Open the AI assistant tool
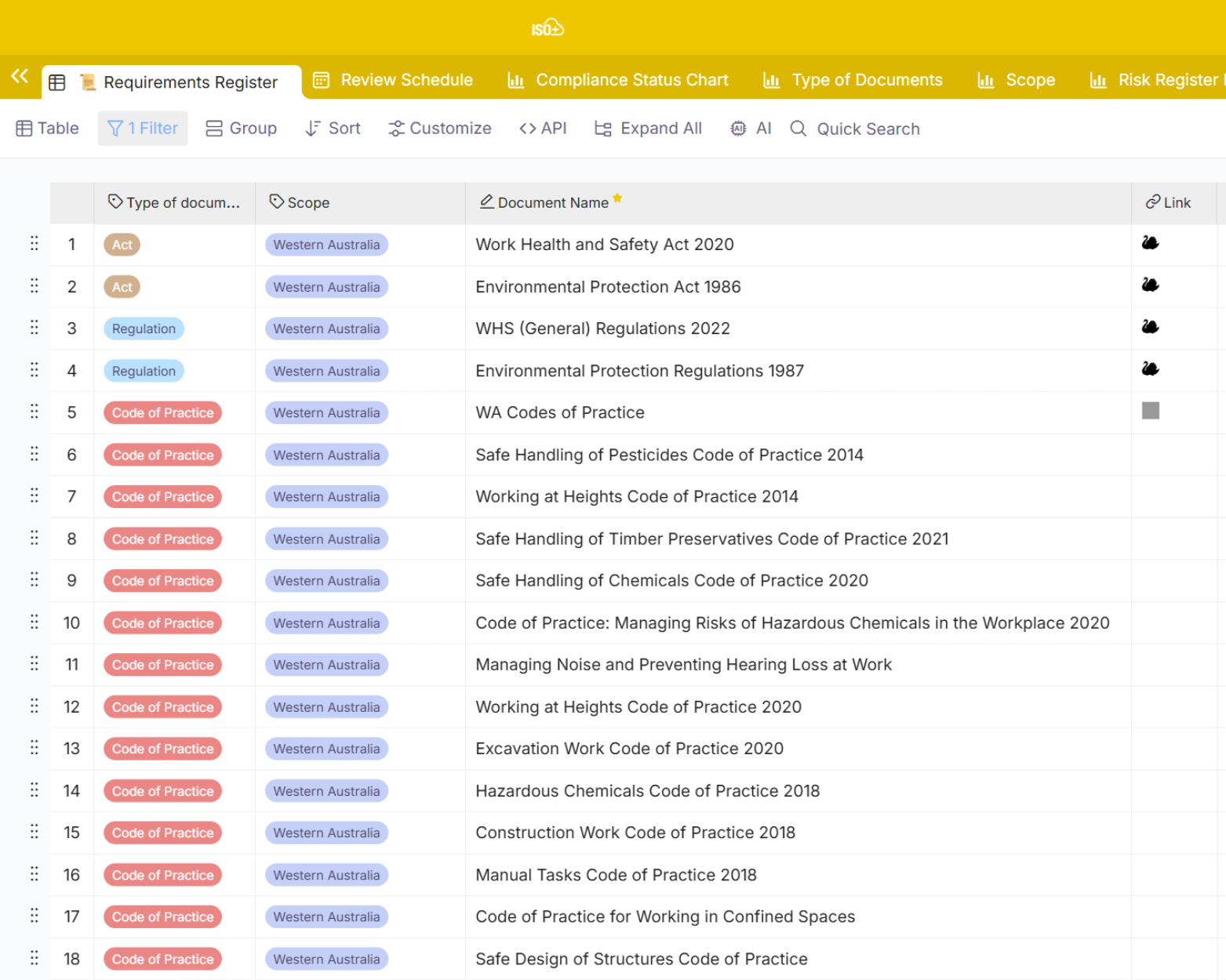1226x980 pixels. [x=751, y=129]
